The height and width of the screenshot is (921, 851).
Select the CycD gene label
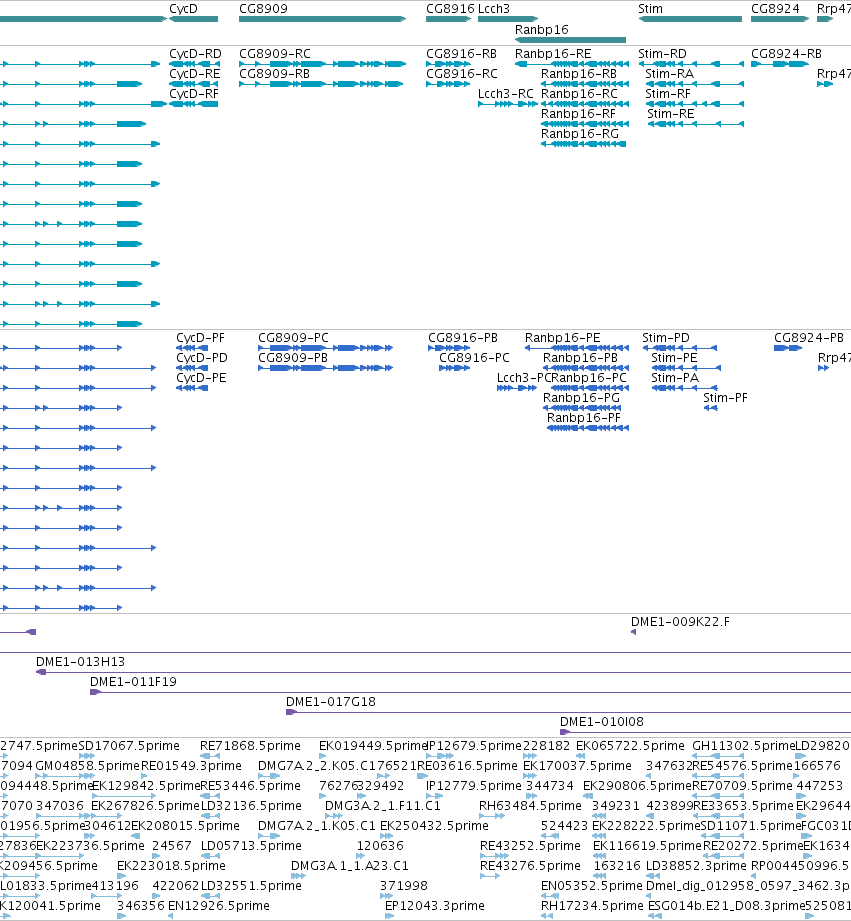[183, 9]
